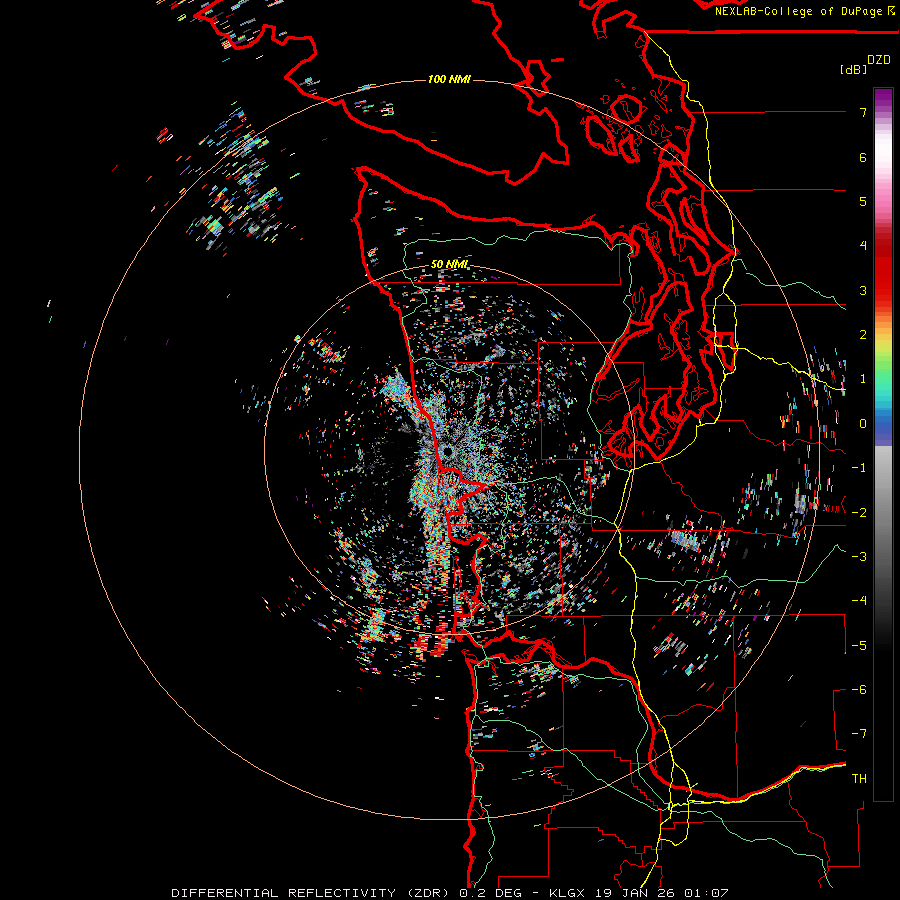Click the 3 value on color scale
Image resolution: width=900 pixels, height=900 pixels.
(863, 290)
